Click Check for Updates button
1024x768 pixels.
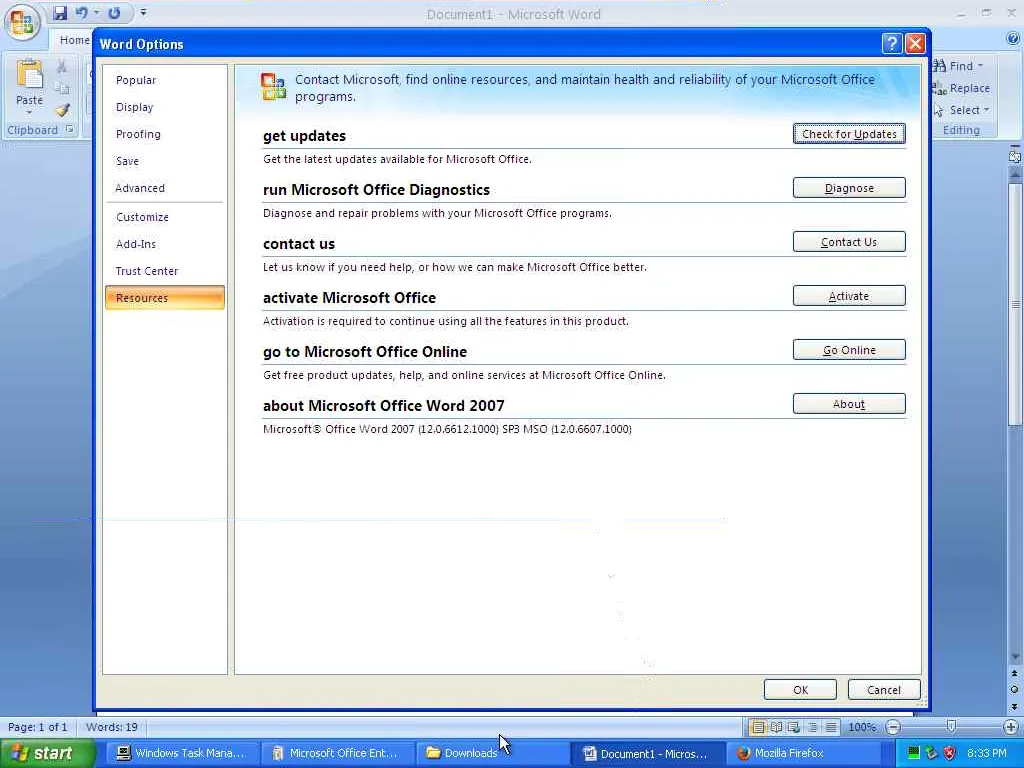(849, 134)
